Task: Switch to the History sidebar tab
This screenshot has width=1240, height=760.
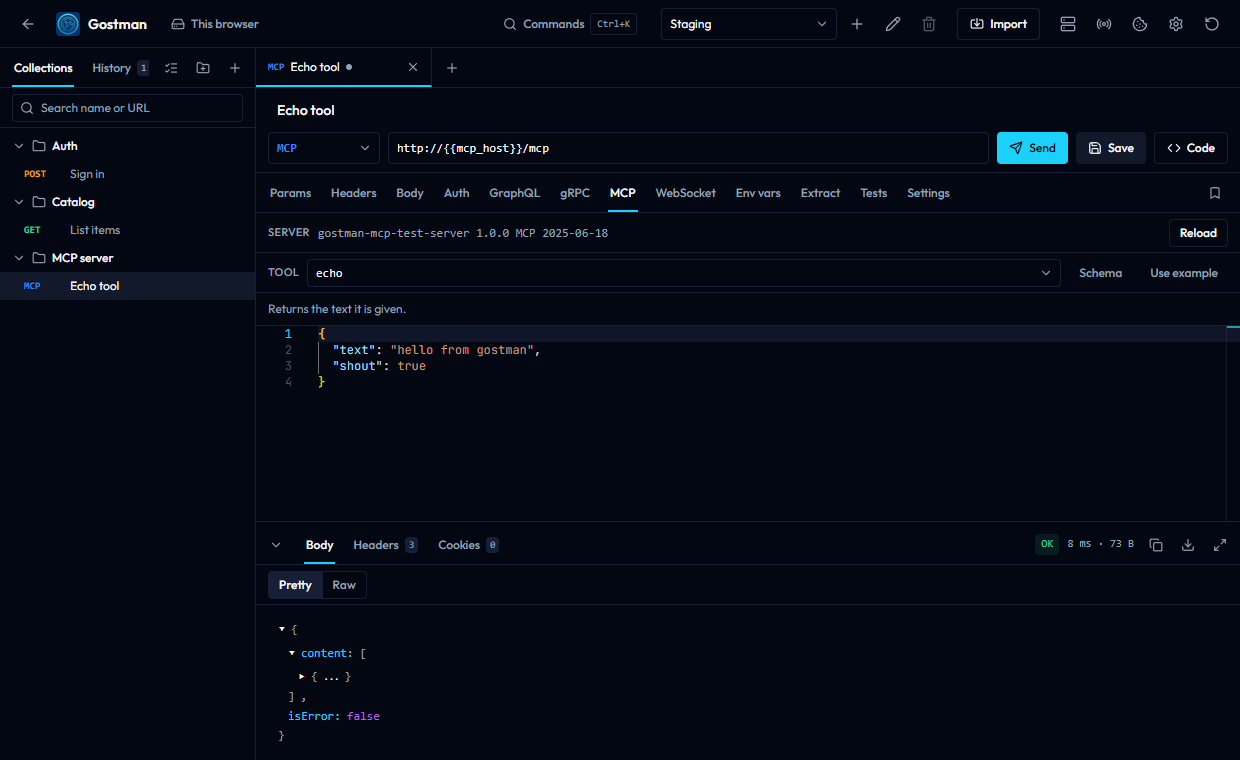Action: [x=120, y=68]
